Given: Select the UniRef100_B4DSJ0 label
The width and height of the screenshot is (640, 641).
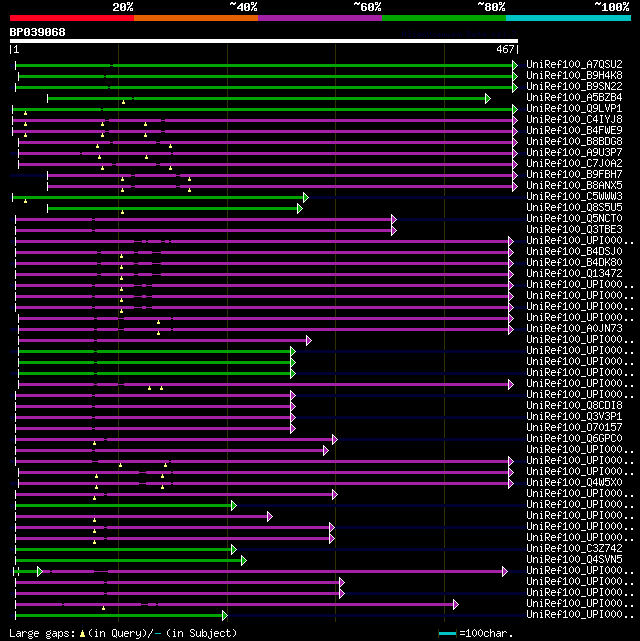Looking at the screenshot, I should pyautogui.click(x=574, y=252).
